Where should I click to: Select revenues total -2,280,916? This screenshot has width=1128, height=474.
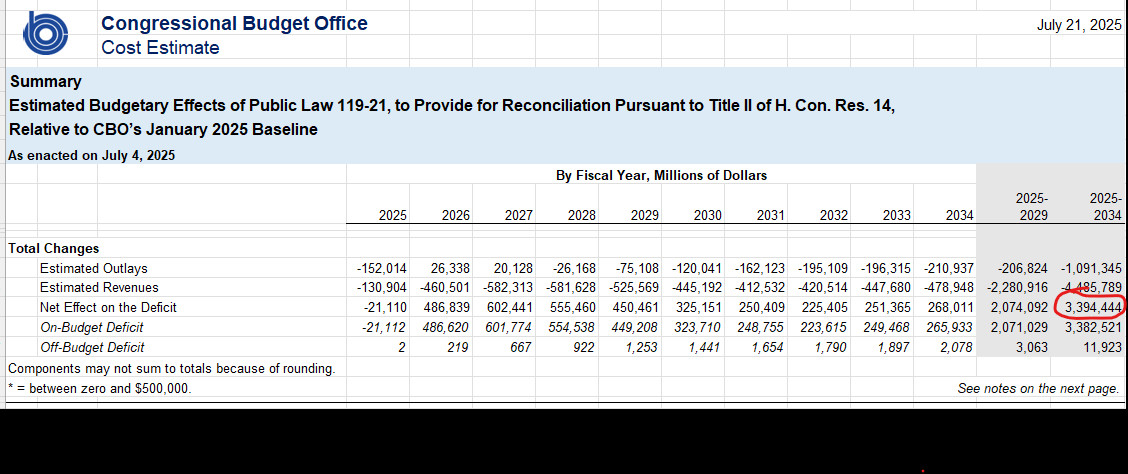click(x=1017, y=288)
